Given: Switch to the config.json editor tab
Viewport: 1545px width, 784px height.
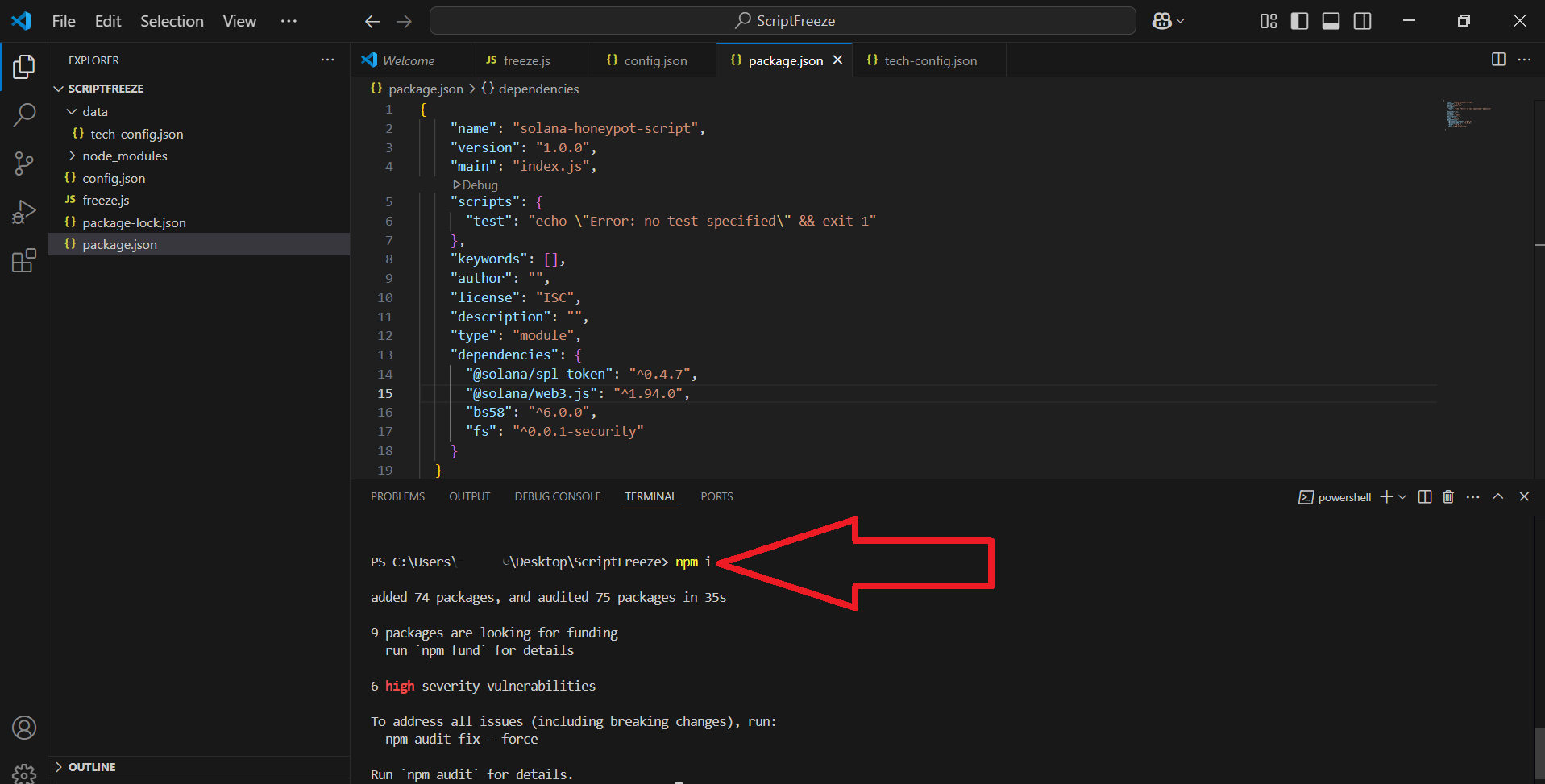Looking at the screenshot, I should [653, 60].
